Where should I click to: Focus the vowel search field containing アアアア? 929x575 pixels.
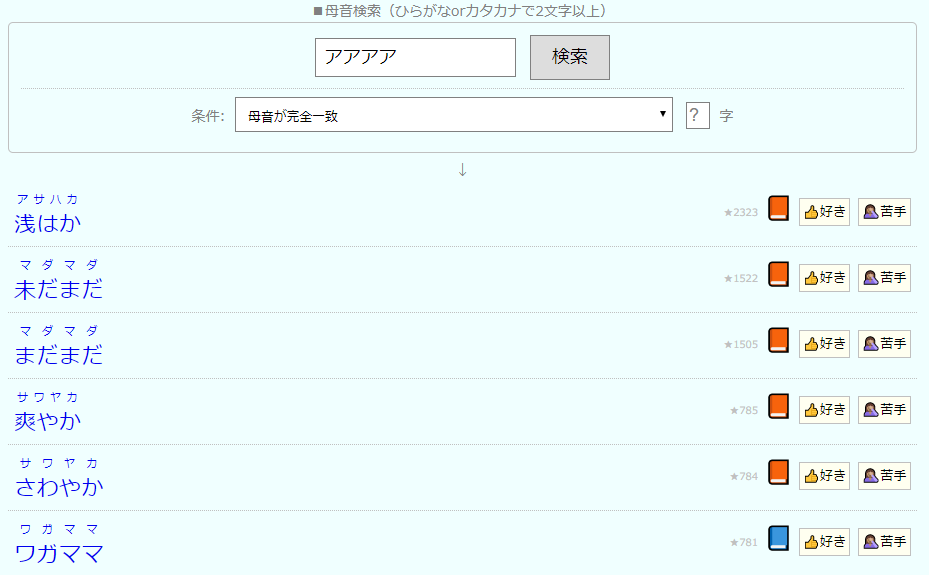pyautogui.click(x=415, y=57)
